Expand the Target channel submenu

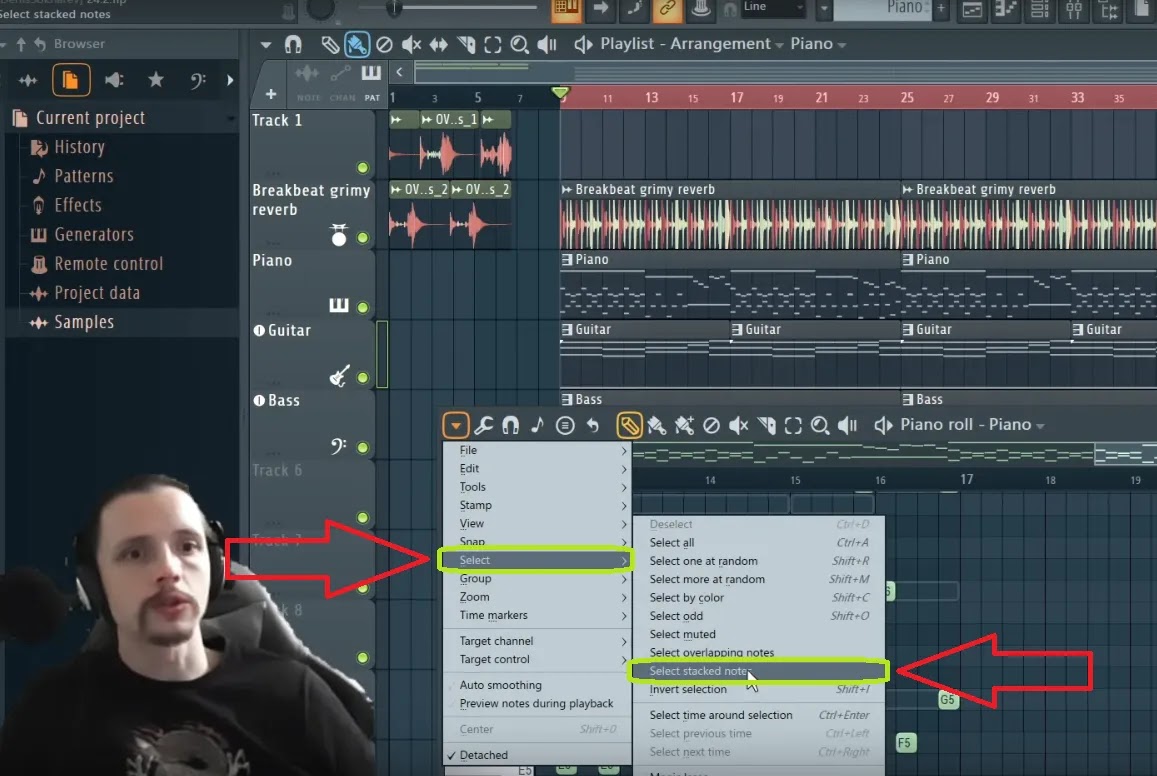[537, 641]
